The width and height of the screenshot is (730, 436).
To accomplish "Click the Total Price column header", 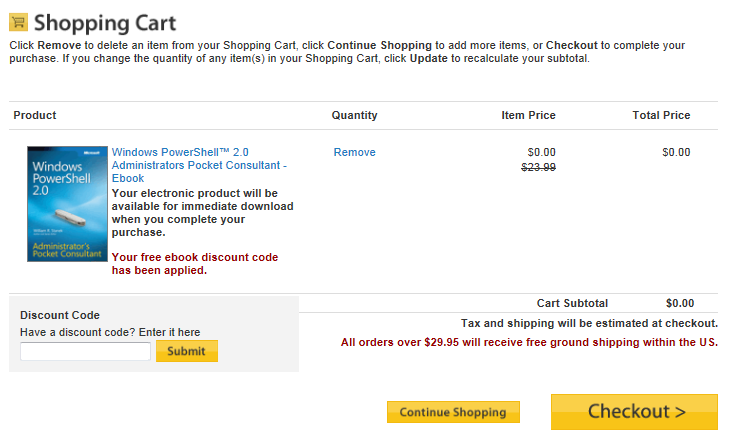I will pyautogui.click(x=661, y=116).
